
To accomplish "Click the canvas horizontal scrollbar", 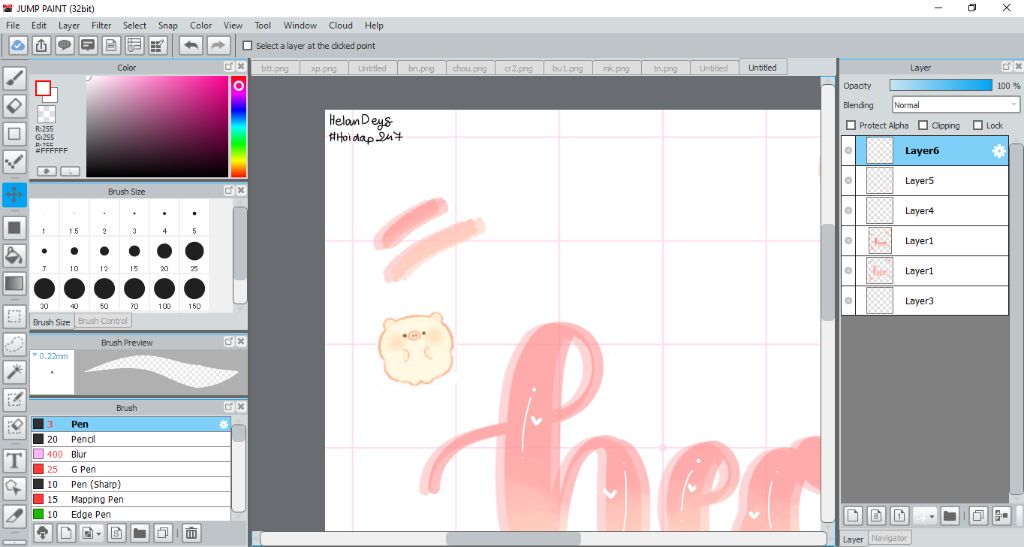I will click(513, 539).
